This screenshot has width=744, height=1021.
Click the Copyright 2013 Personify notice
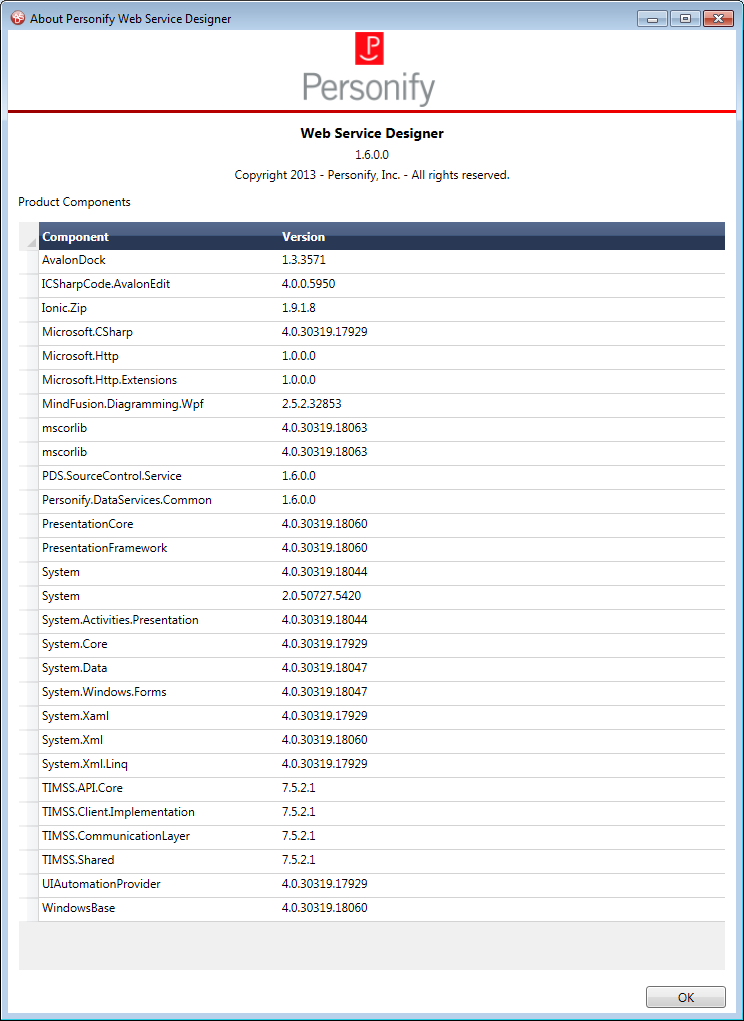[x=372, y=175]
